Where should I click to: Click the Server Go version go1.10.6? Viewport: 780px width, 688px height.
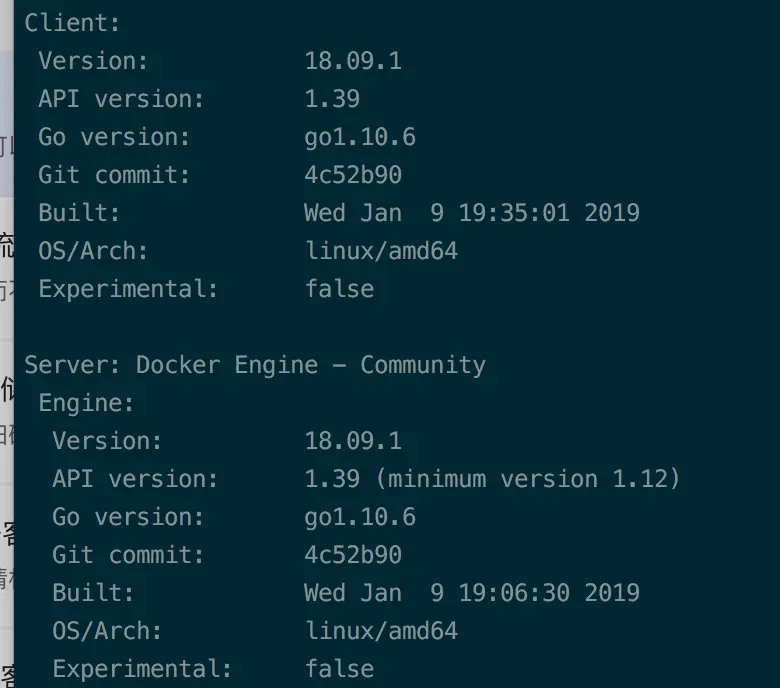pyautogui.click(x=360, y=517)
